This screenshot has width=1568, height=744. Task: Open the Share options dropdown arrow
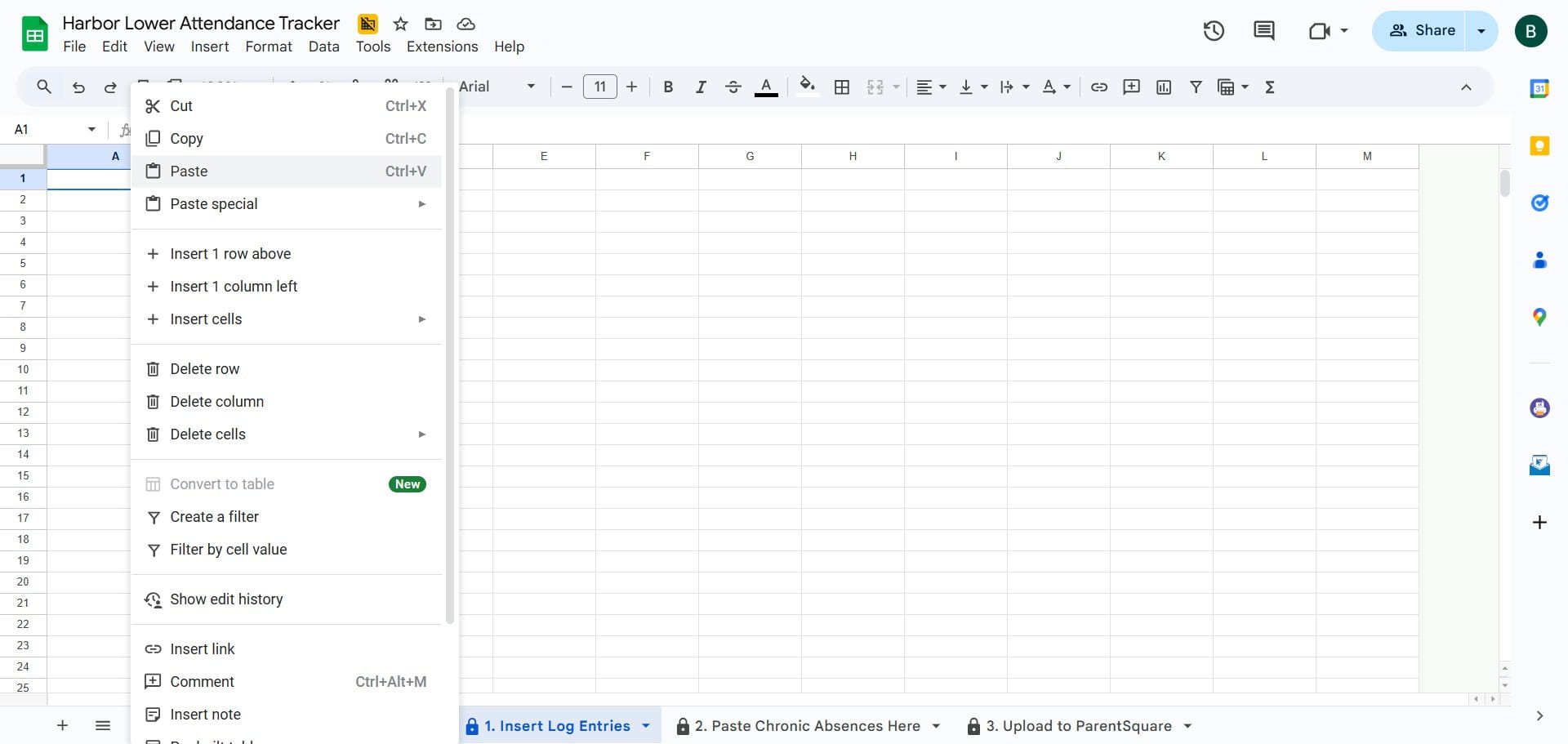click(x=1481, y=31)
